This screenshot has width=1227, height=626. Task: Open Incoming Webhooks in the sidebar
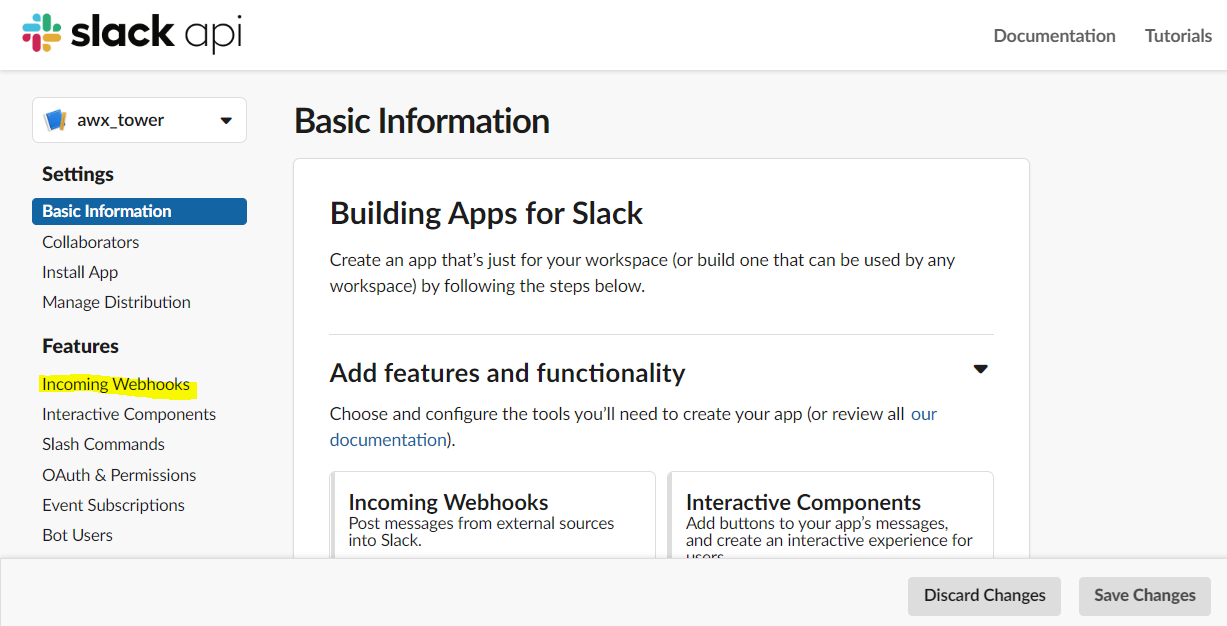pyautogui.click(x=116, y=384)
